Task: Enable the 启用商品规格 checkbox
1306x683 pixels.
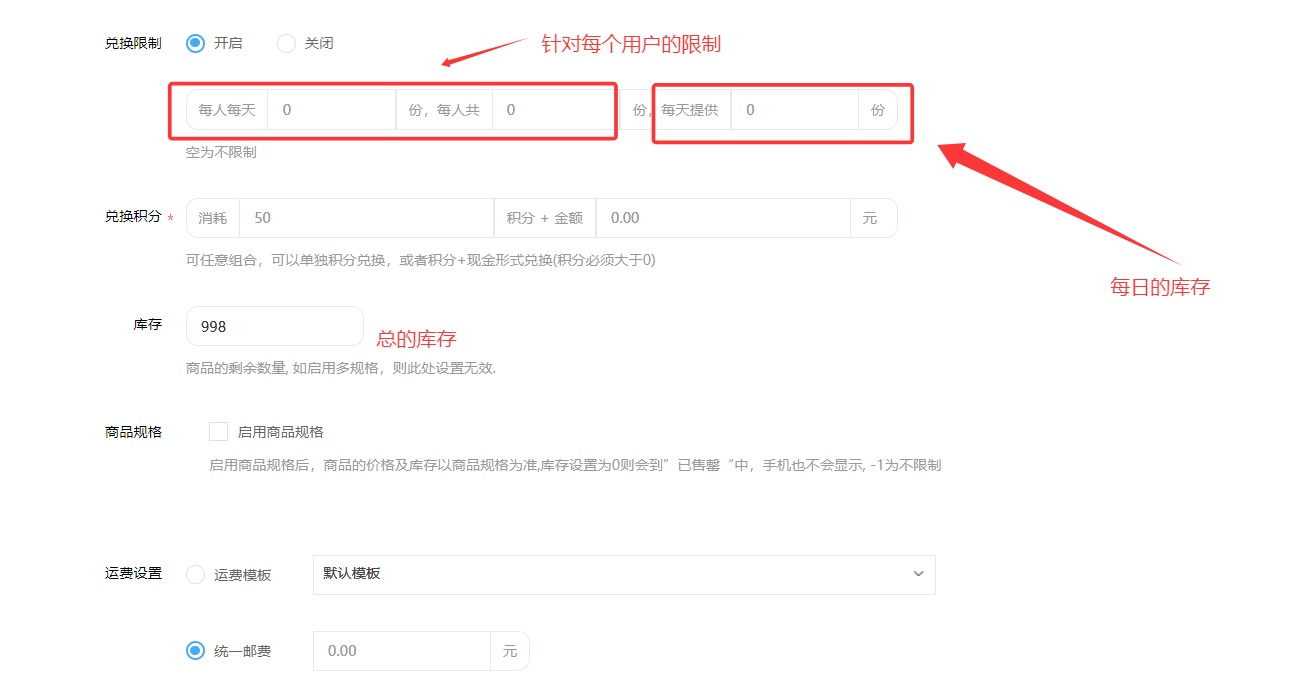Action: pyautogui.click(x=218, y=432)
